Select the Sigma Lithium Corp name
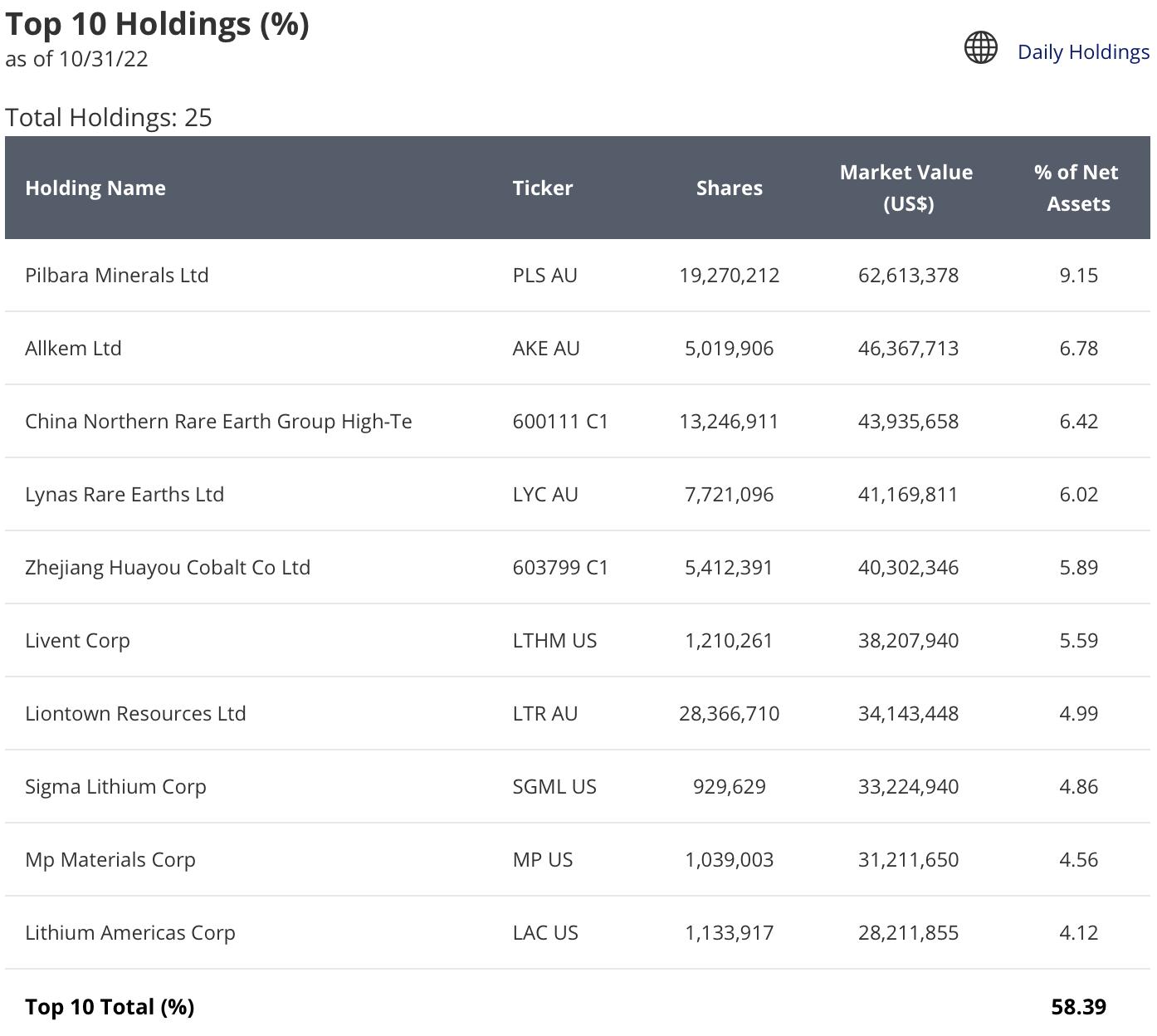Viewport: 1157px width, 1036px height. [115, 786]
